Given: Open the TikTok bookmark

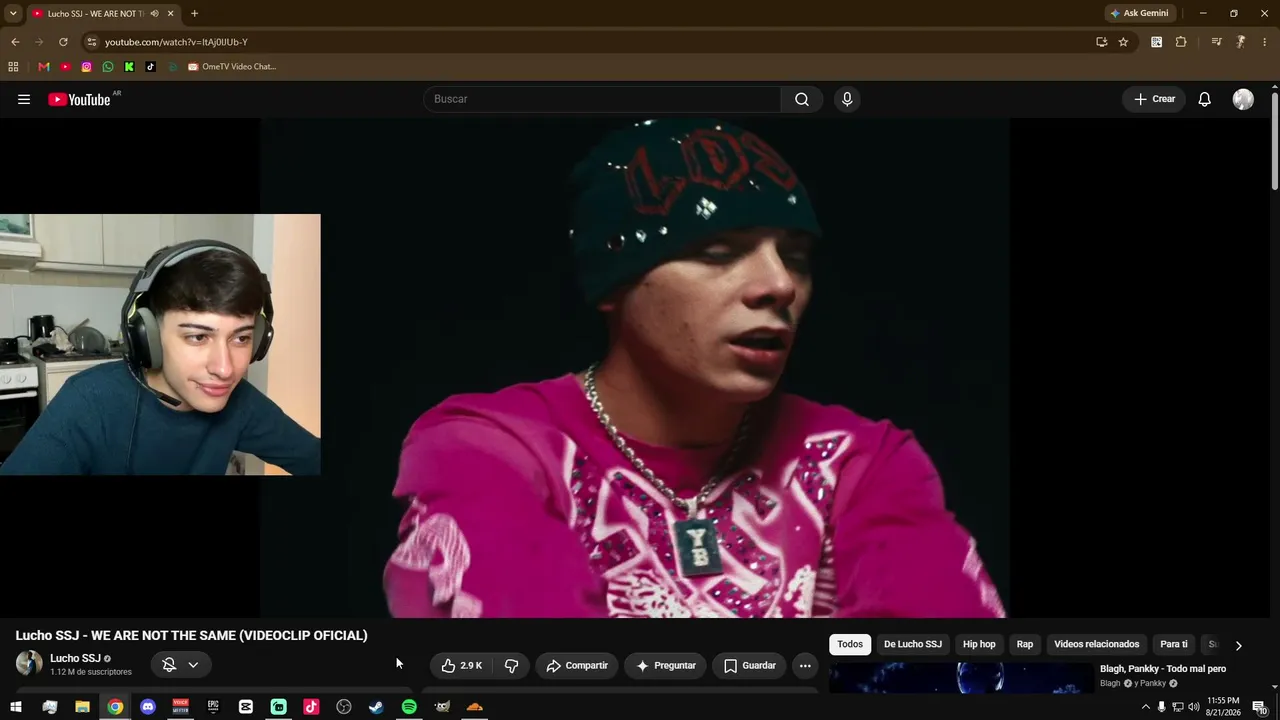Looking at the screenshot, I should click(x=151, y=67).
